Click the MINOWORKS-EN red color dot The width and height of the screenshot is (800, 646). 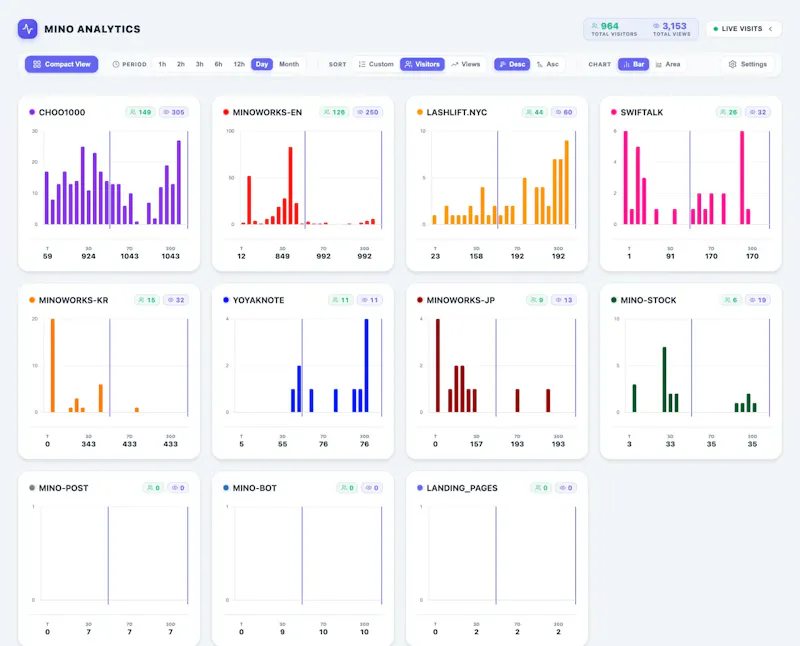226,112
